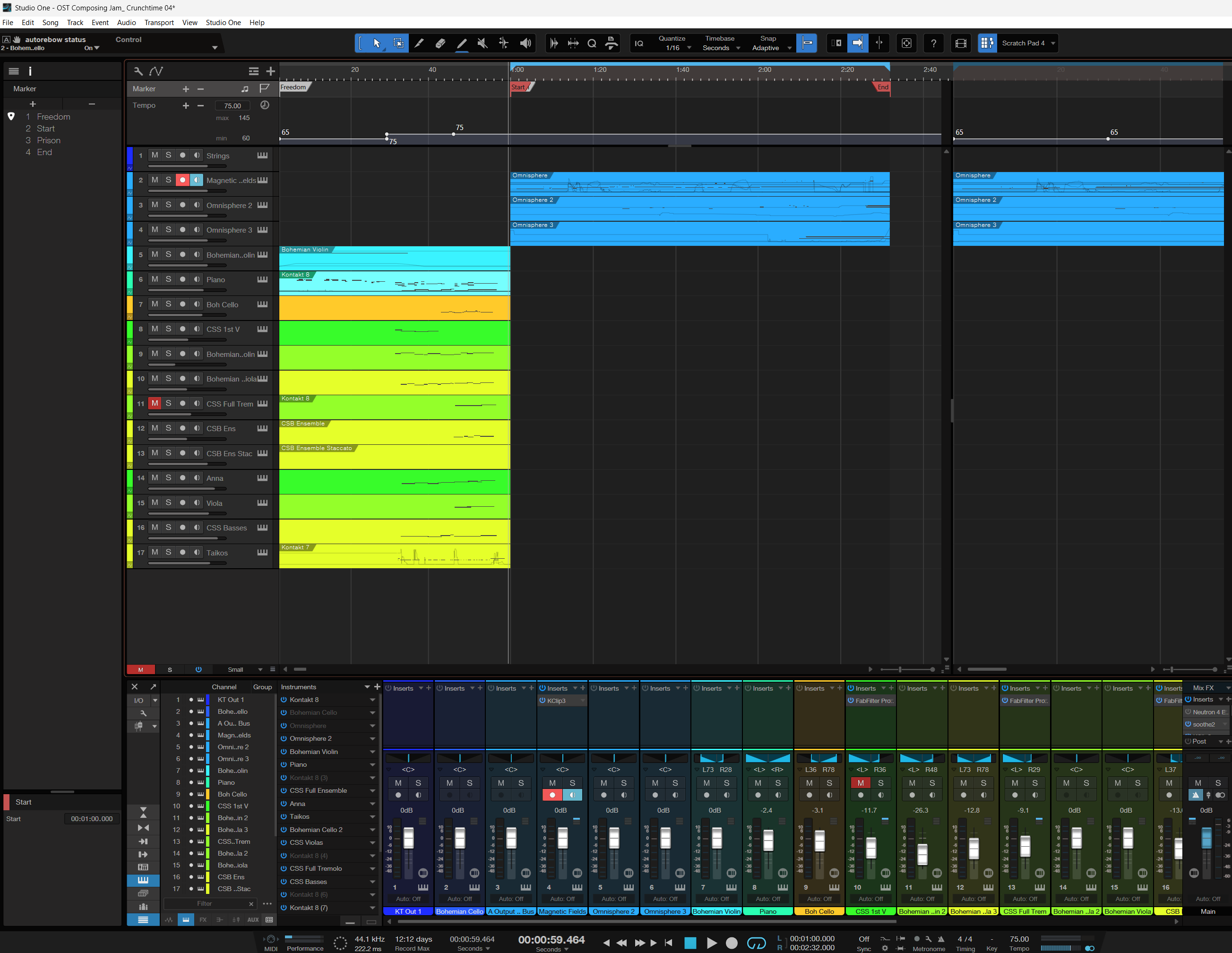Open the help question-mark tool
The height and width of the screenshot is (953, 1232).
pos(934,43)
